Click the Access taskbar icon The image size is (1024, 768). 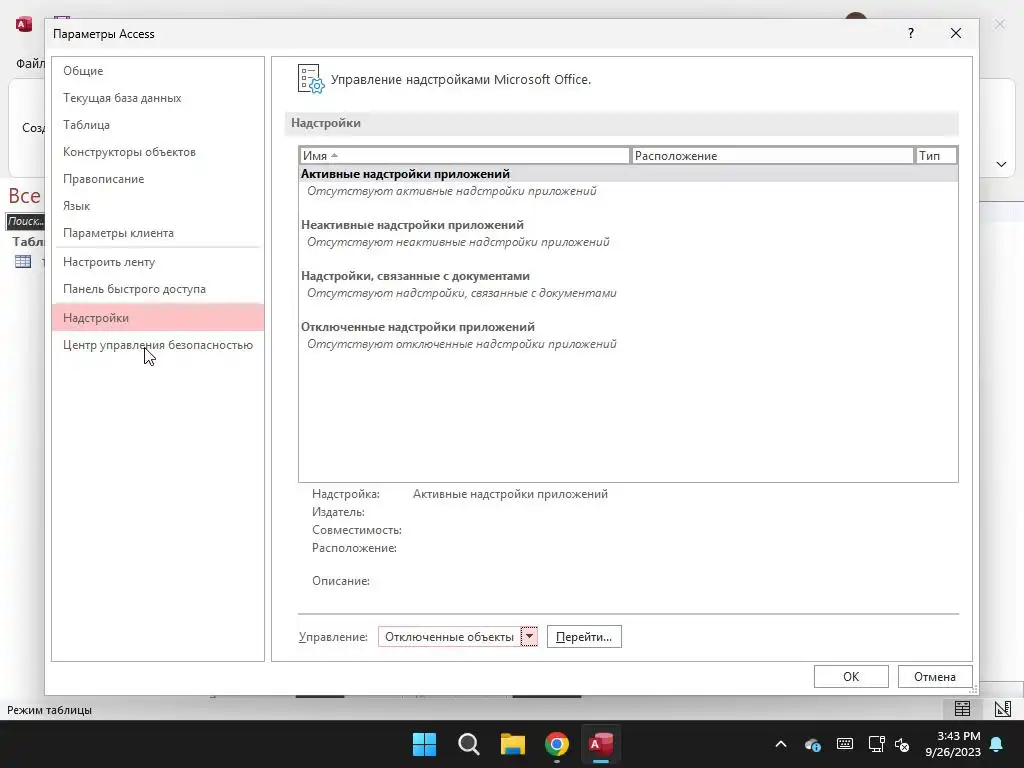click(601, 744)
